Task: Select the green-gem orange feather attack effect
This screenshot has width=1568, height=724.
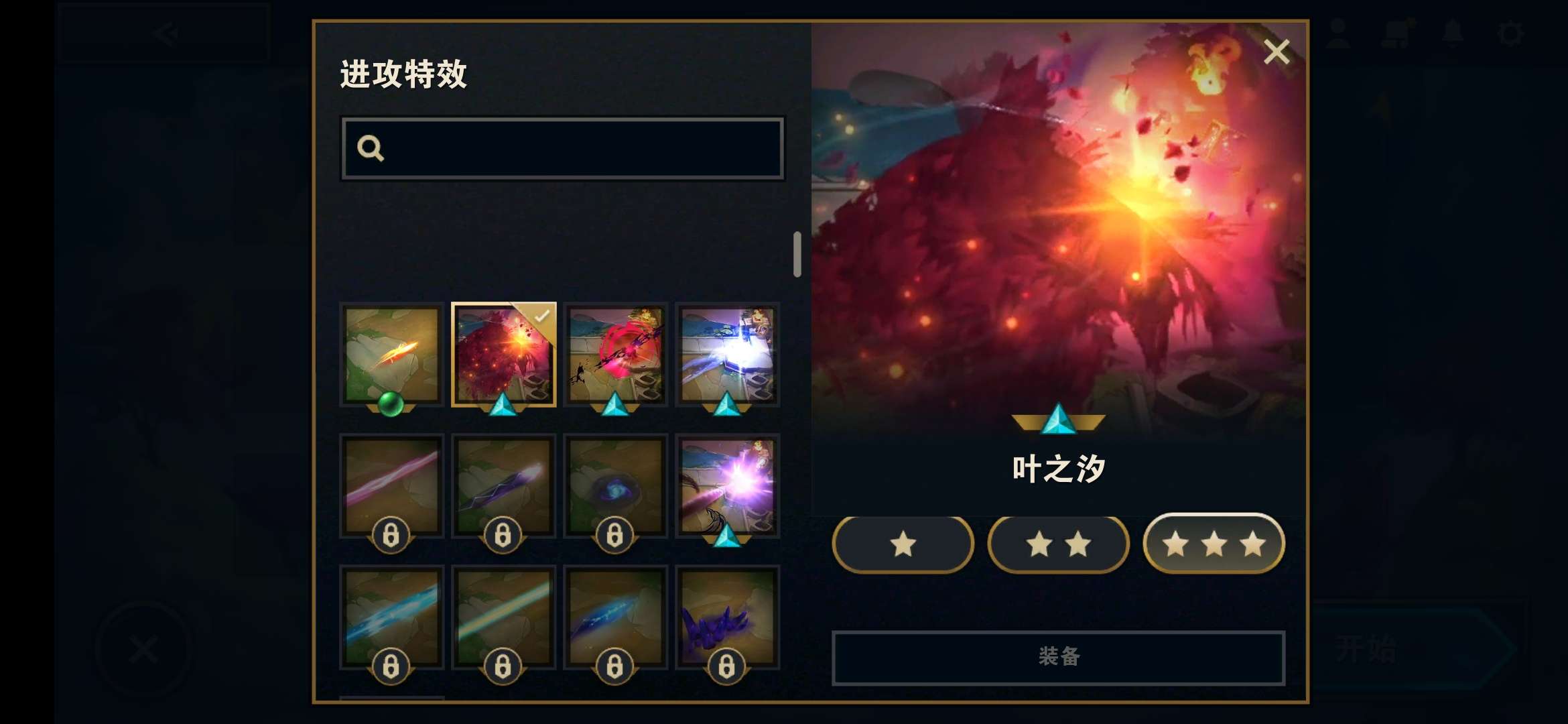Action: click(392, 355)
